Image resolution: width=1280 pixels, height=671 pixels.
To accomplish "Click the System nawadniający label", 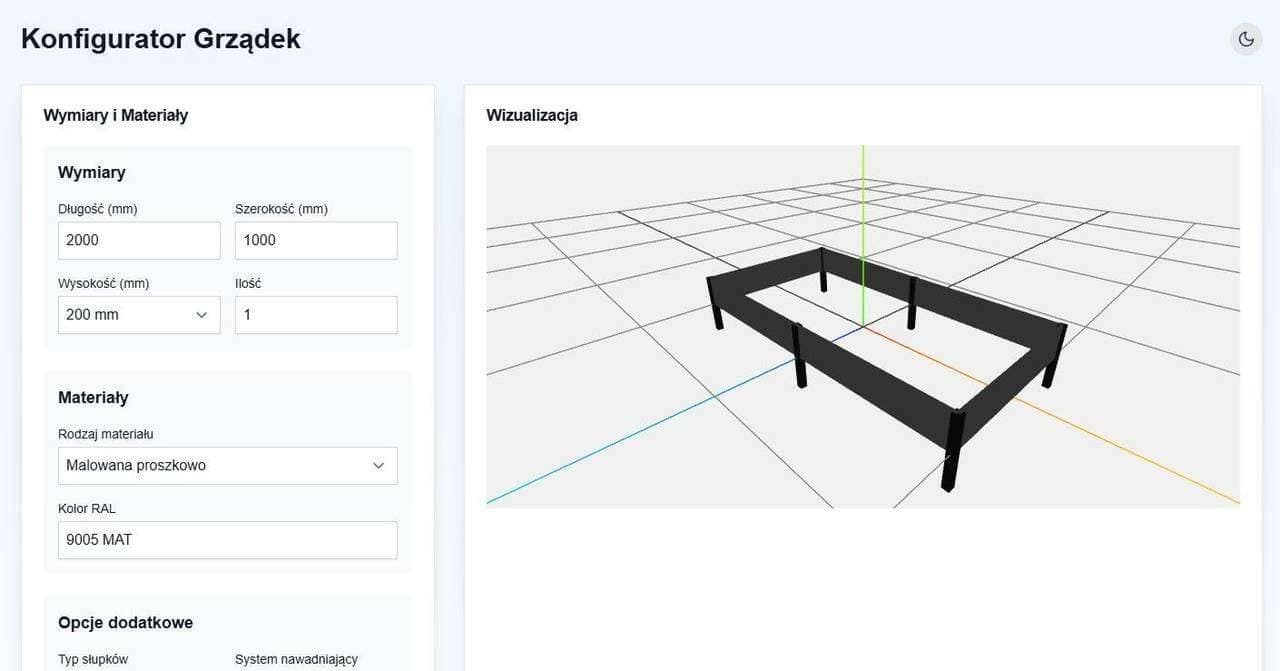I will click(x=296, y=659).
